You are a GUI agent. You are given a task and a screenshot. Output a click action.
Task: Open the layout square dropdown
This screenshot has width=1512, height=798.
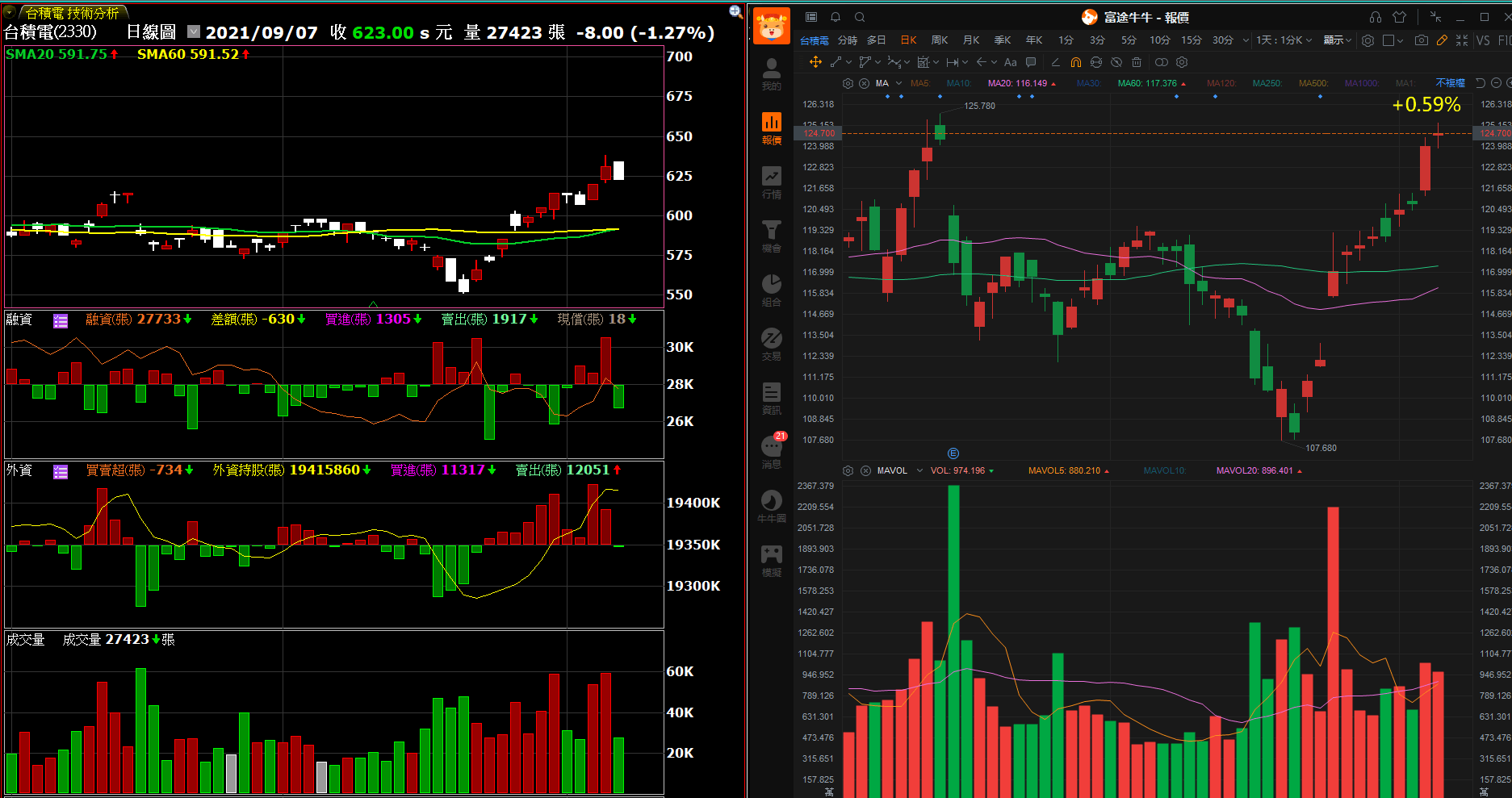click(x=1393, y=40)
